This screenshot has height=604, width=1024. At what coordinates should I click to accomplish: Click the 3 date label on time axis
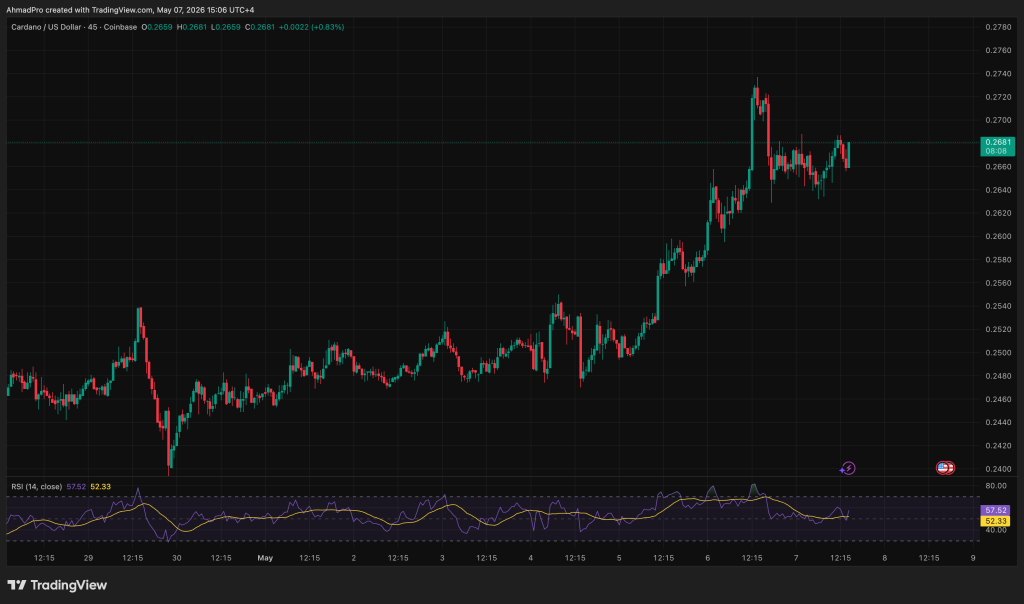(x=442, y=558)
